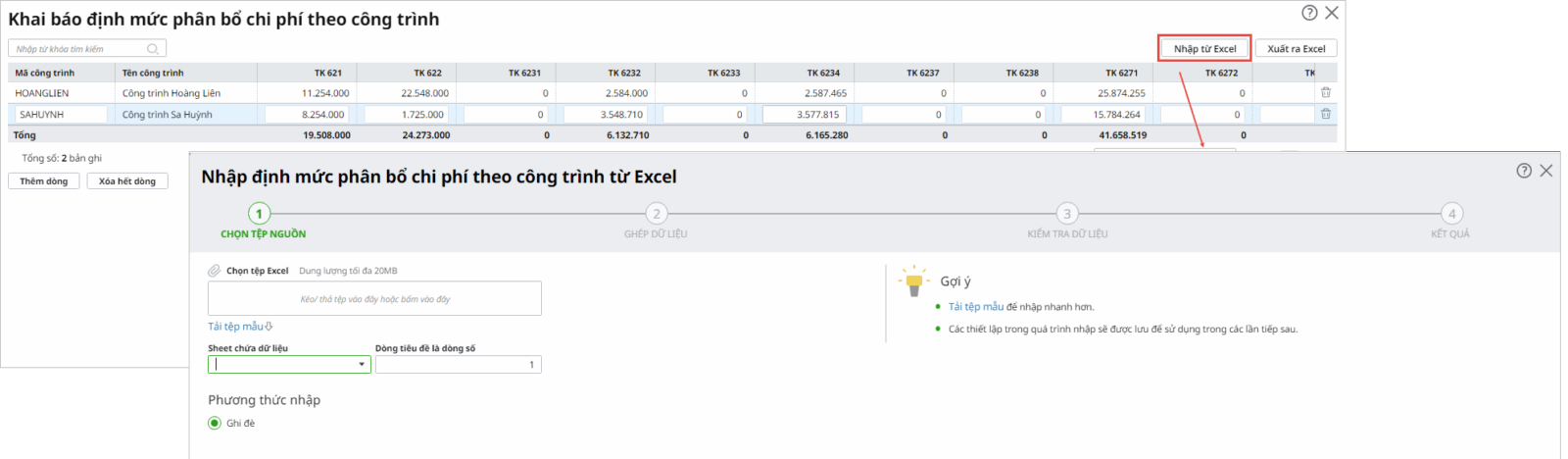Viewport: 1568px width, 459px height.
Task: Click TK 621 column header
Action: tap(307, 73)
